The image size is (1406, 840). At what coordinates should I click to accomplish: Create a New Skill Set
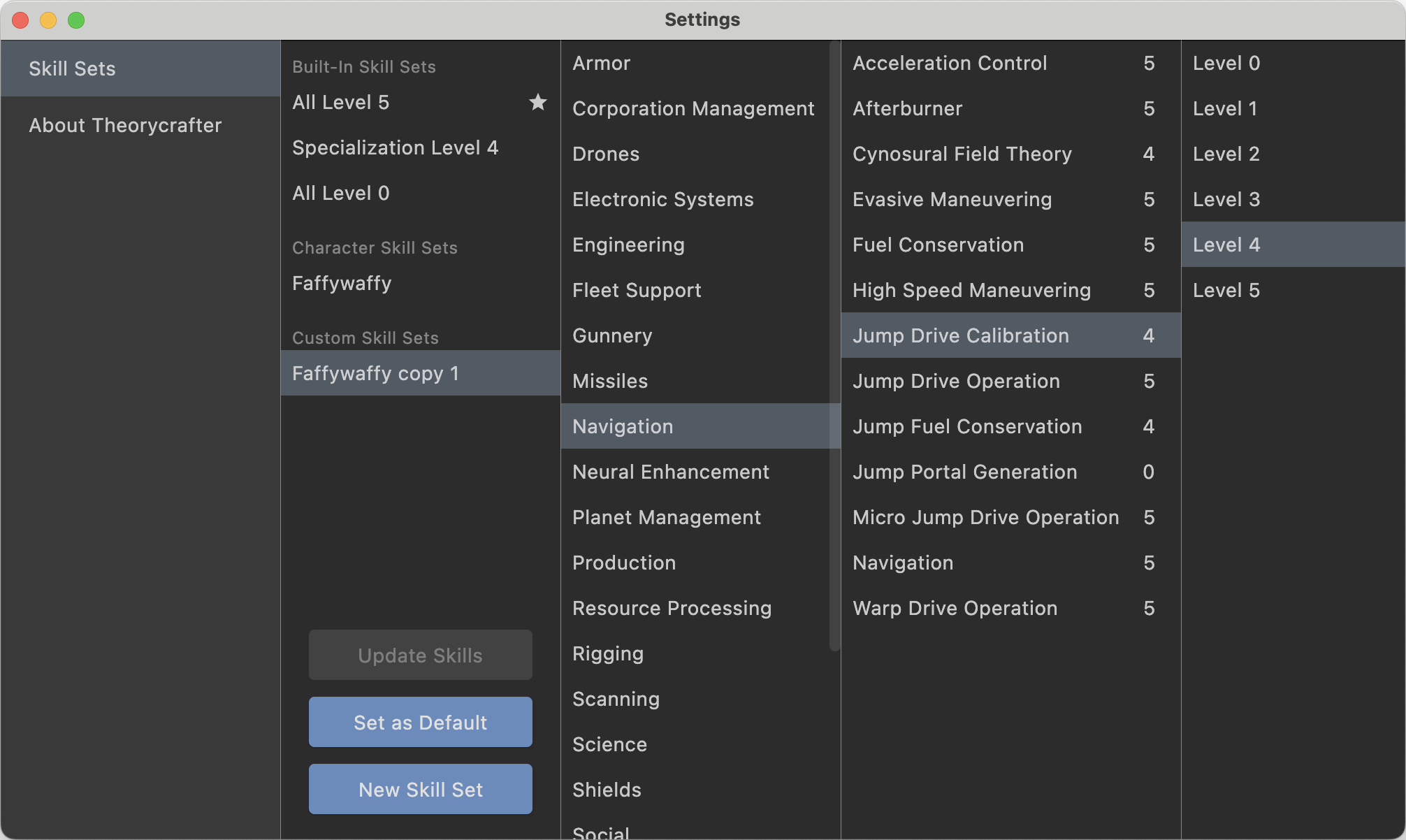pyautogui.click(x=420, y=789)
